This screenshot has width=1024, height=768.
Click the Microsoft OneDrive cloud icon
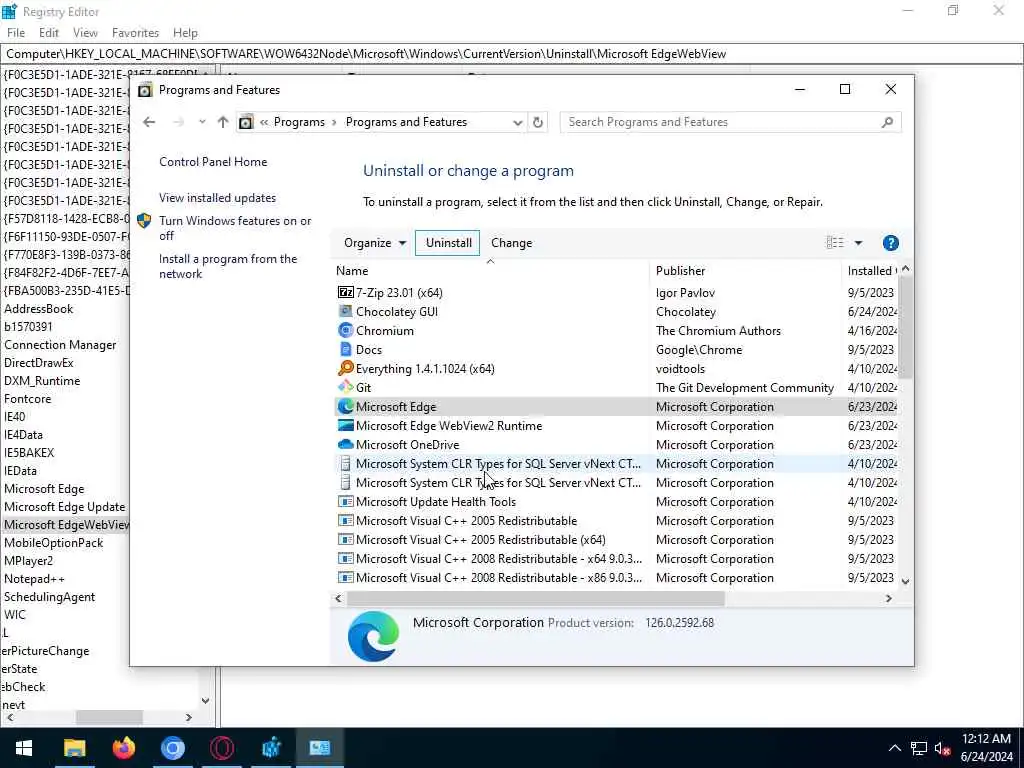(345, 444)
